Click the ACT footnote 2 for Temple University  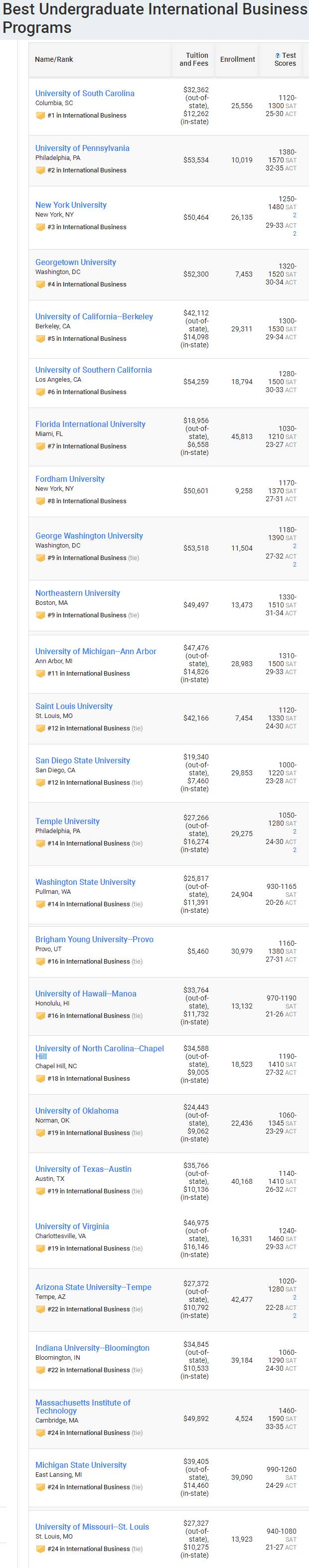295,850
